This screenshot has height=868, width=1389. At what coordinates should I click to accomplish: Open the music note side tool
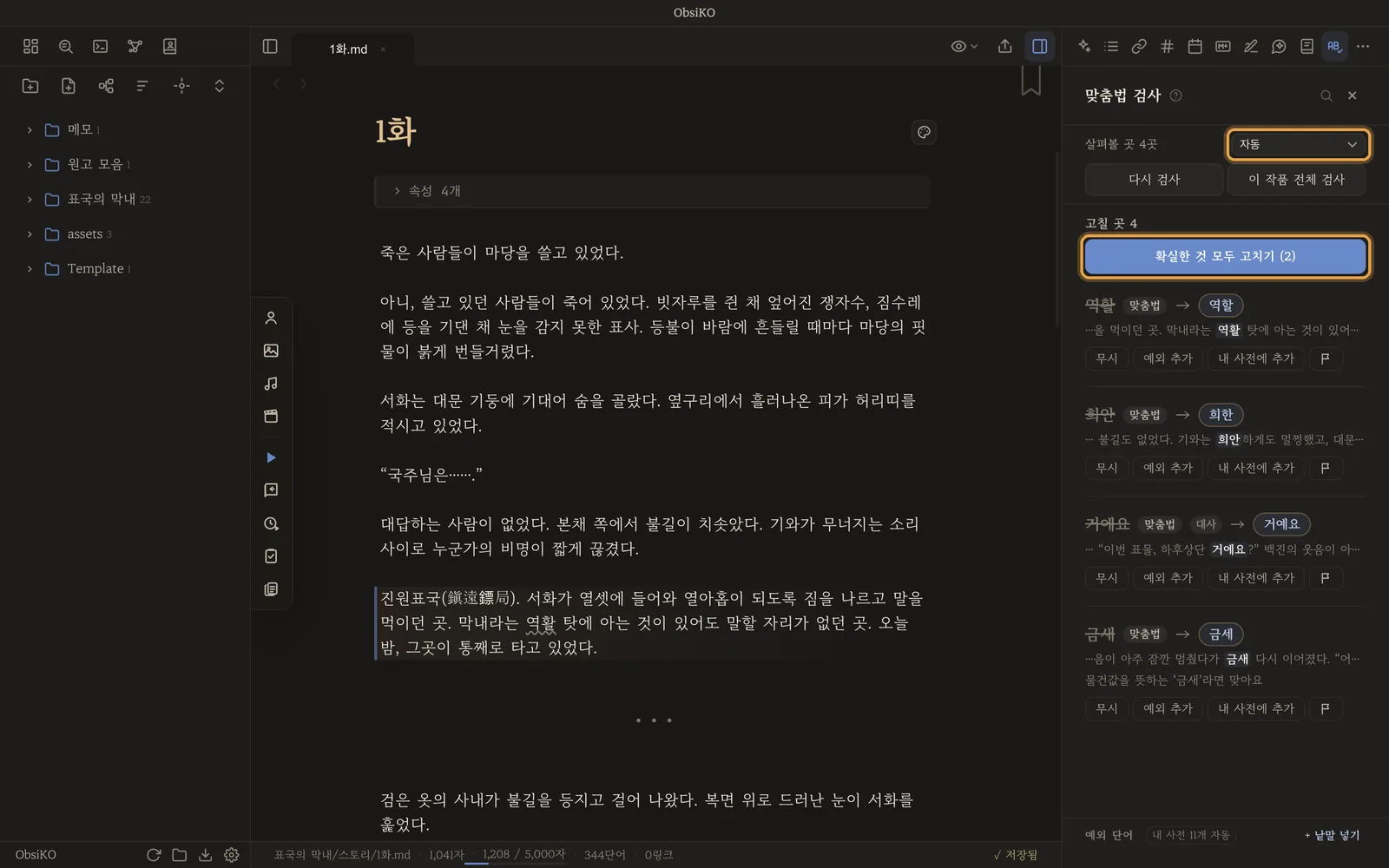271,384
